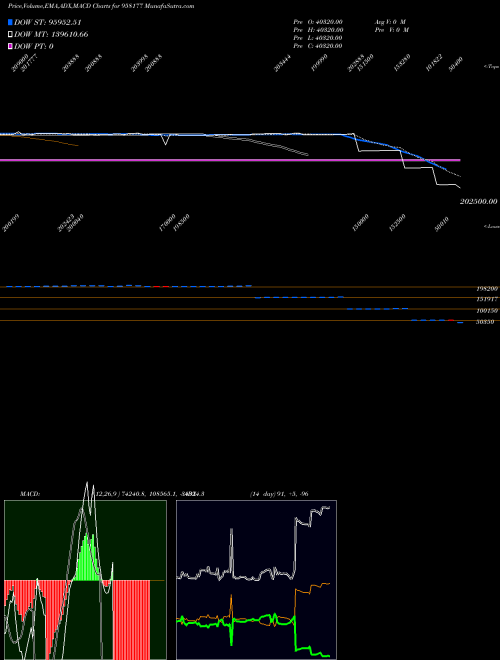The height and width of the screenshot is (660, 500).
Task: Select the 'DOW PT: 0' legend text
Action: tap(34, 46)
